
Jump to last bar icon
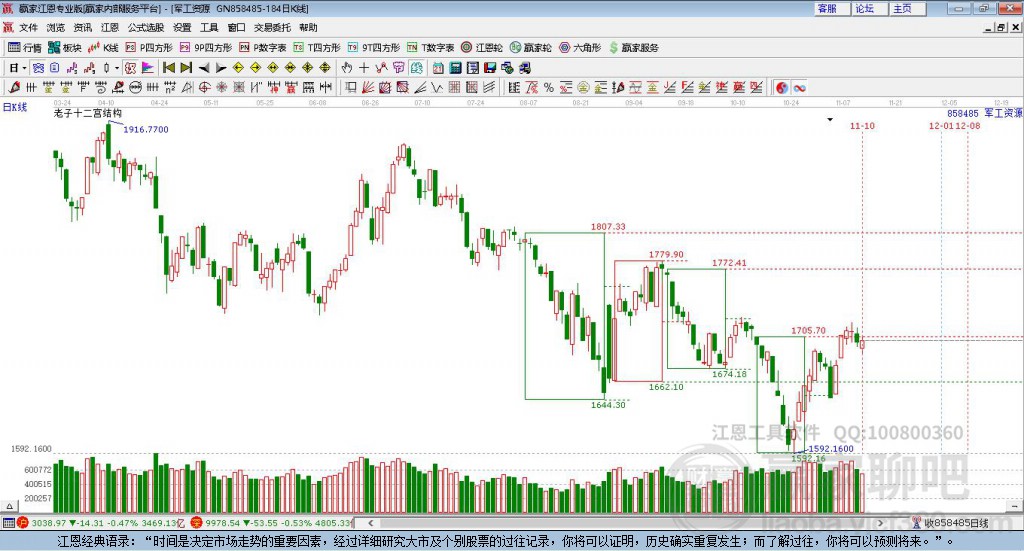tap(186, 68)
